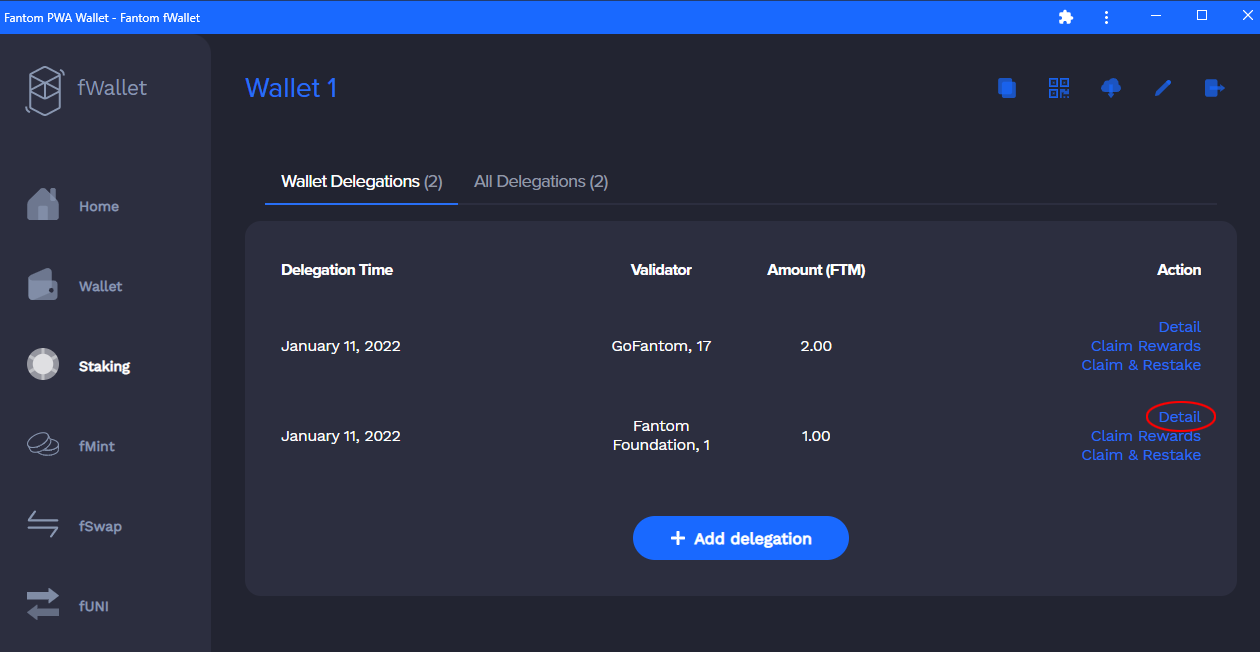Open the three-dot app menu

point(1106,17)
